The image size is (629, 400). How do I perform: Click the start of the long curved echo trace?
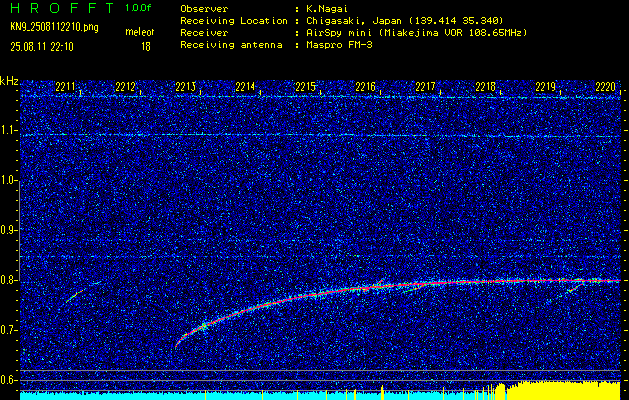(177, 345)
